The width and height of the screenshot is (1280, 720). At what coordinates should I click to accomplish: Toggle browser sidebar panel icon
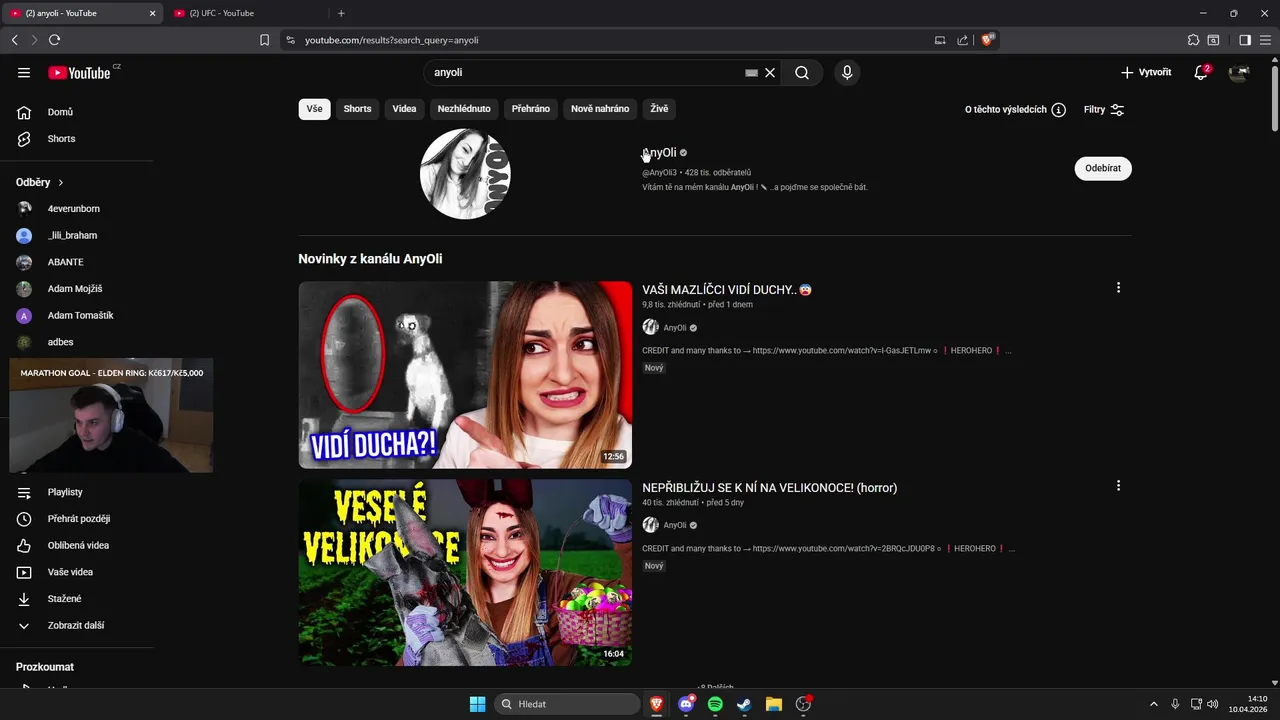point(1245,40)
